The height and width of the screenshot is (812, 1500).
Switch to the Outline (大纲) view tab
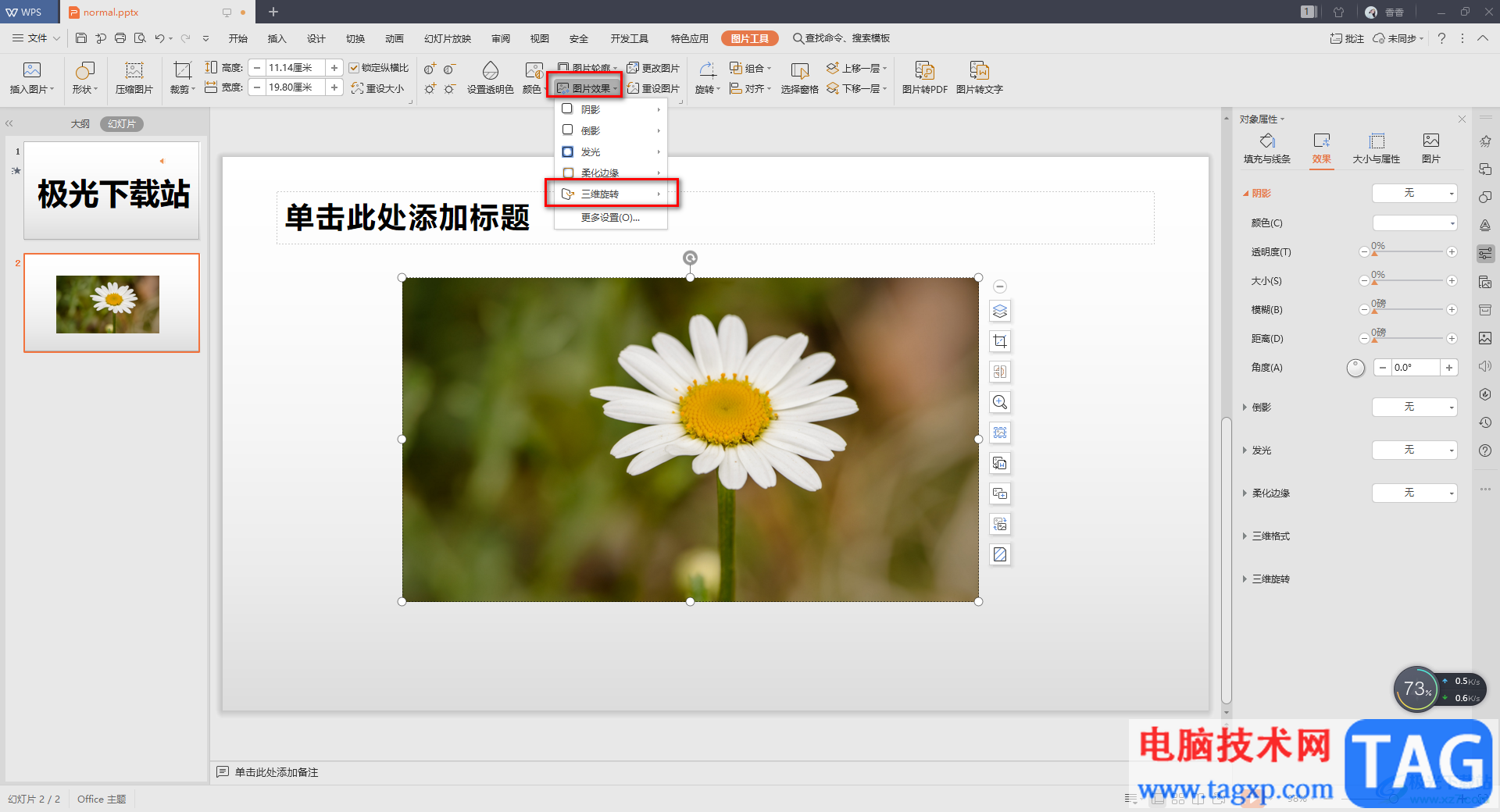80,124
